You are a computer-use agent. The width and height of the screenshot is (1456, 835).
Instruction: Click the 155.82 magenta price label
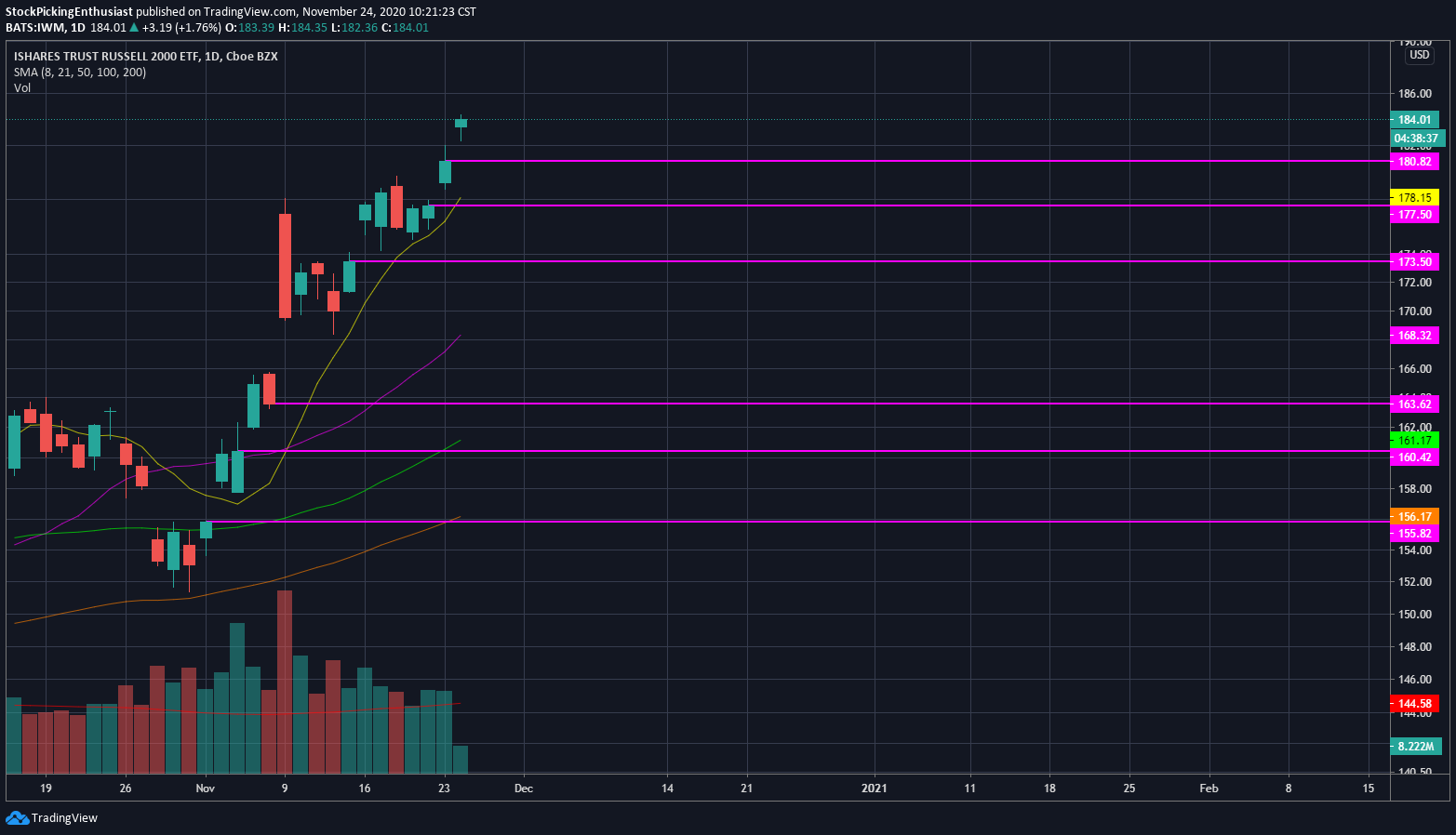(x=1414, y=534)
